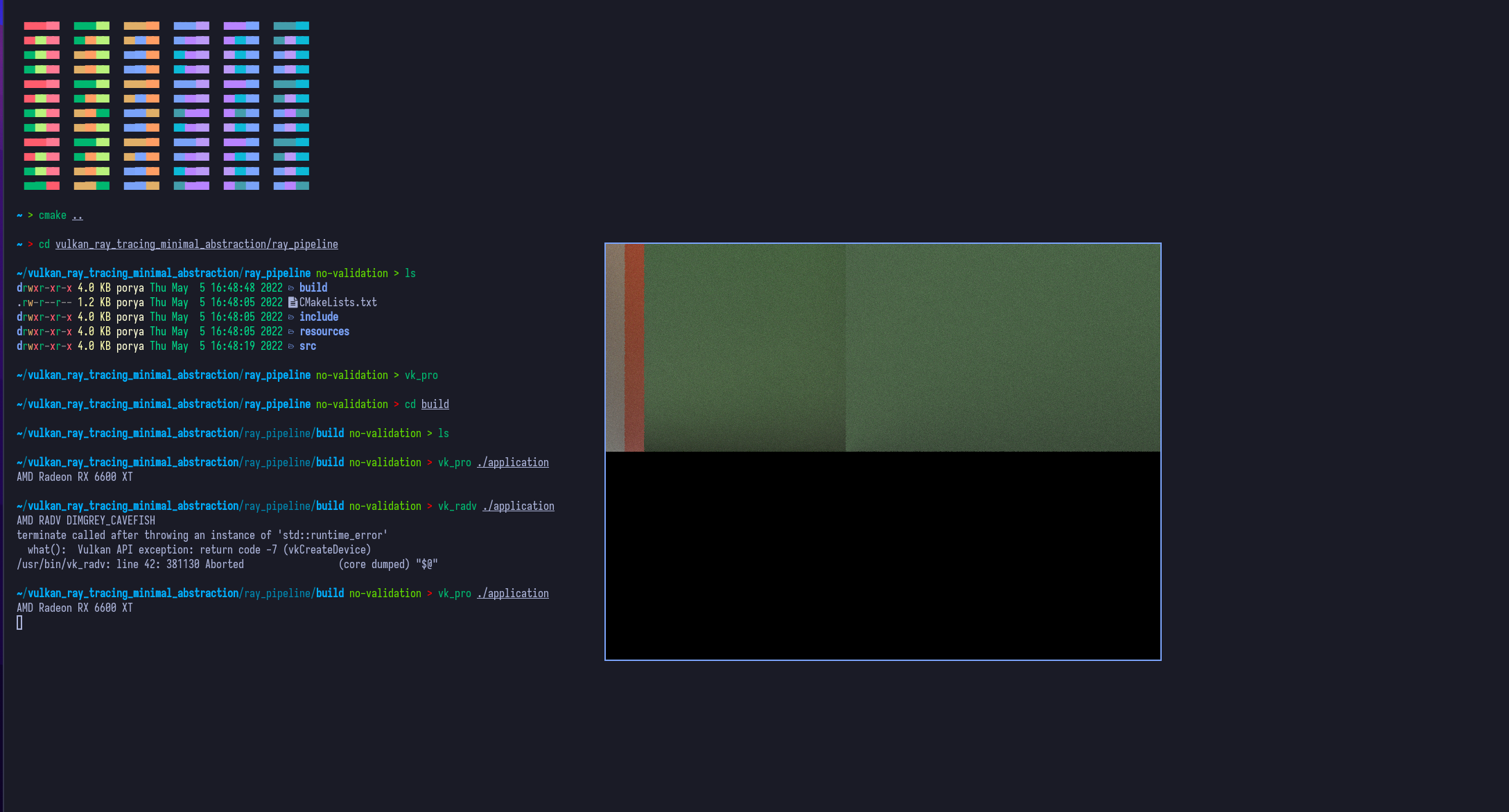Click the folder icon beside the build directory
The image size is (1509, 812).
292,288
